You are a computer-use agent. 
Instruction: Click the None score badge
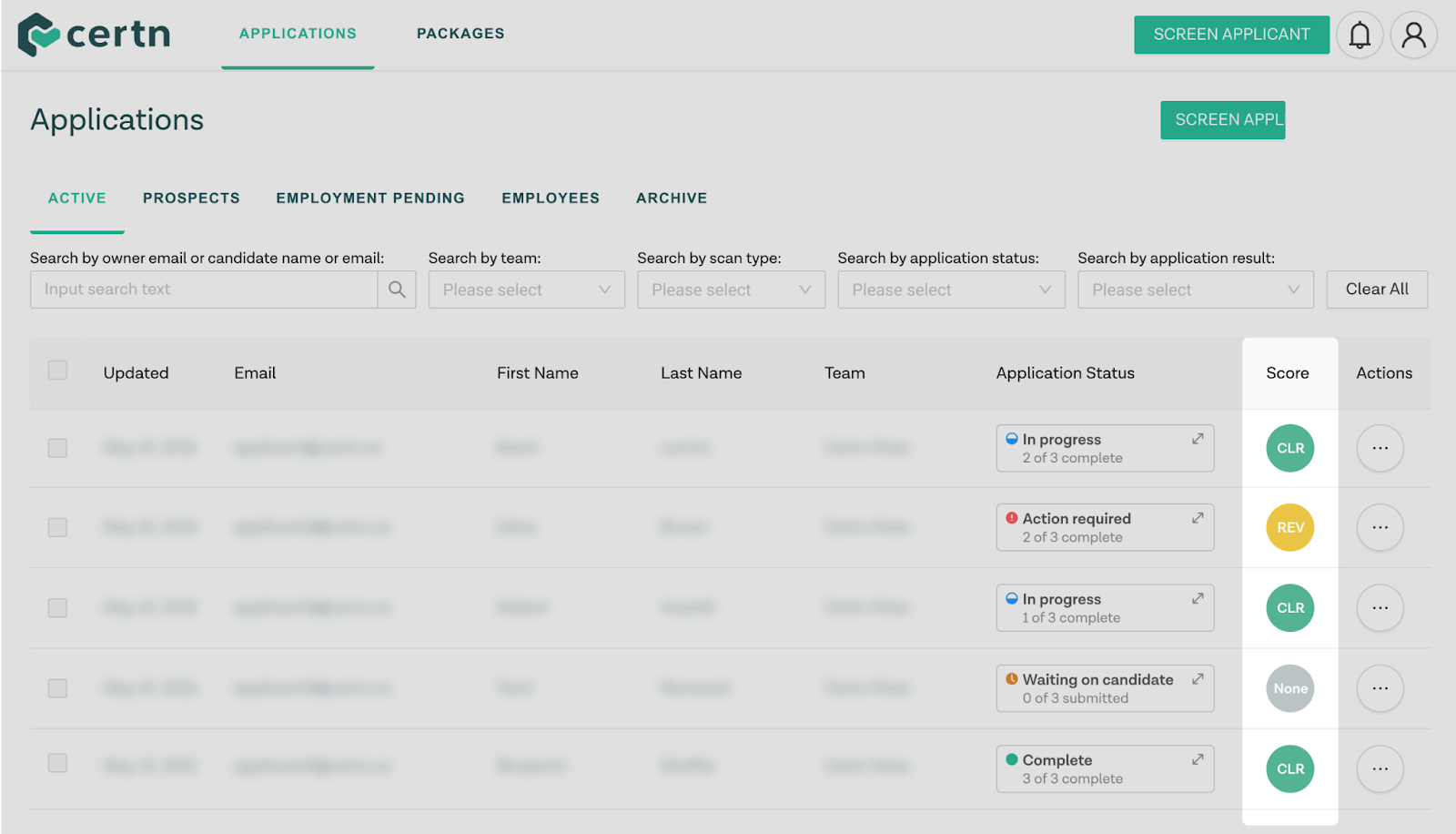[1289, 688]
